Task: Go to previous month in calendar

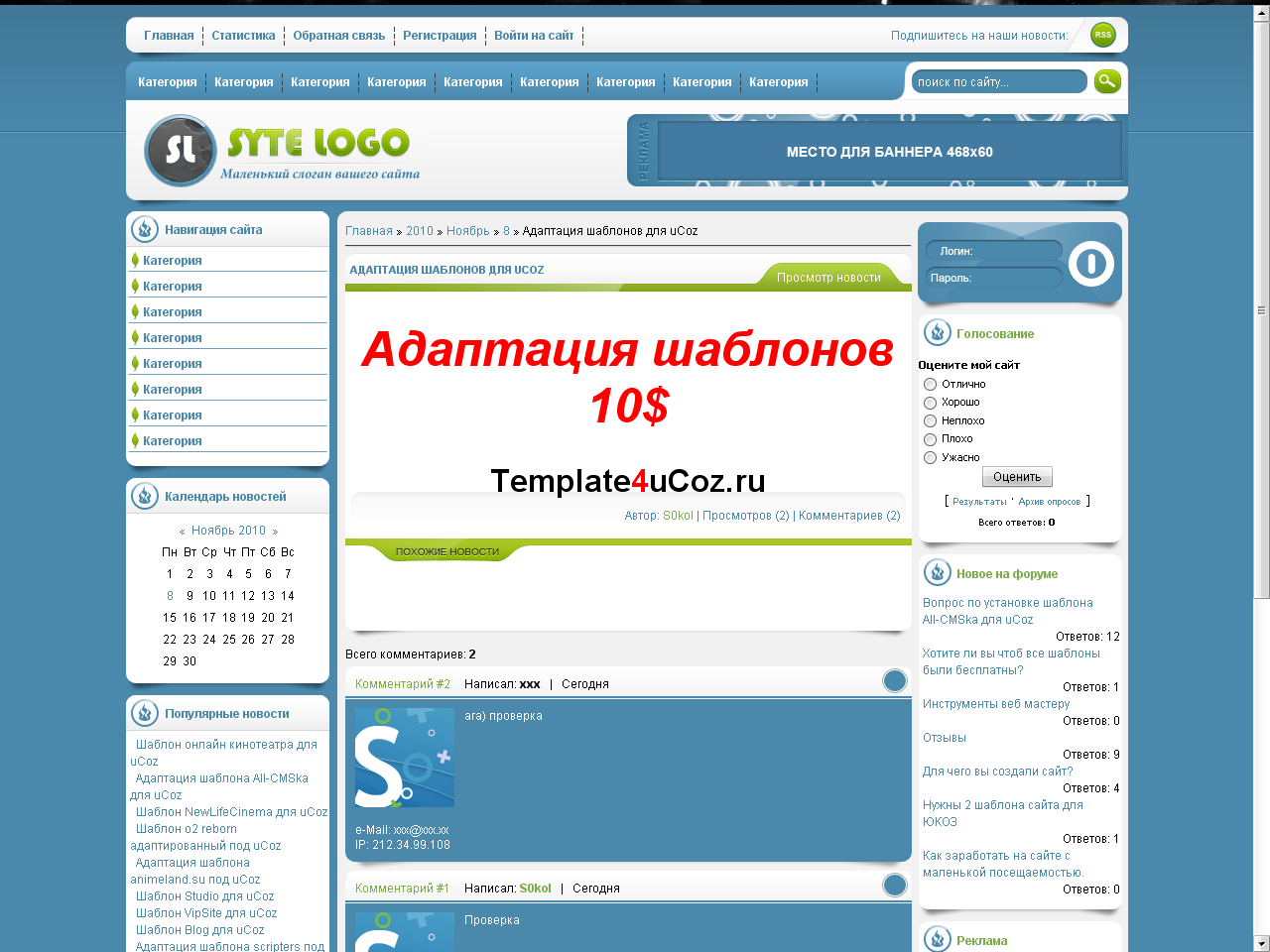Action: click(182, 532)
